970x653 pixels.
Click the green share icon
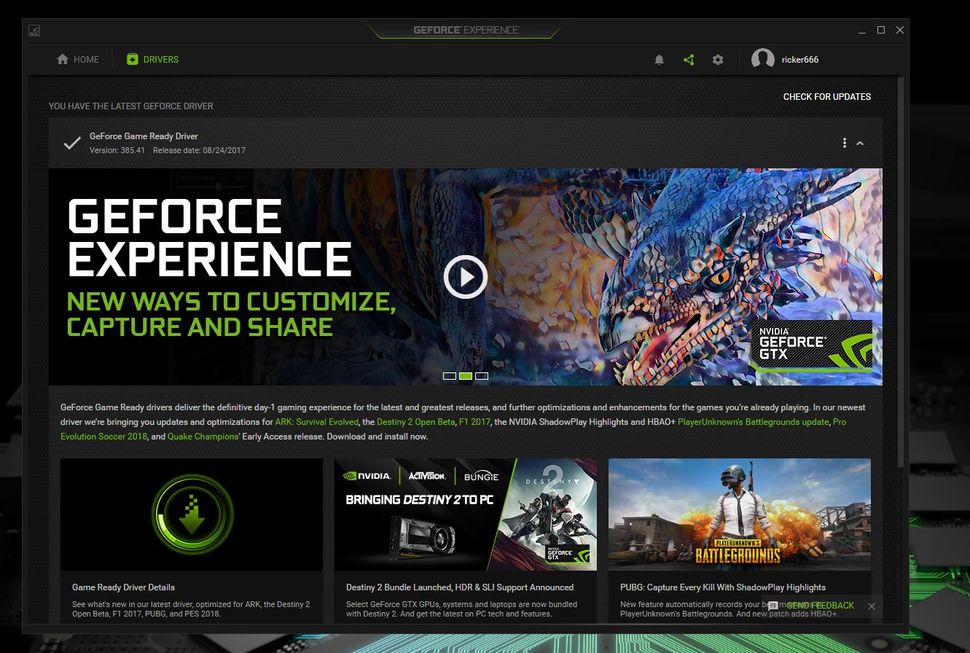pyautogui.click(x=688, y=59)
